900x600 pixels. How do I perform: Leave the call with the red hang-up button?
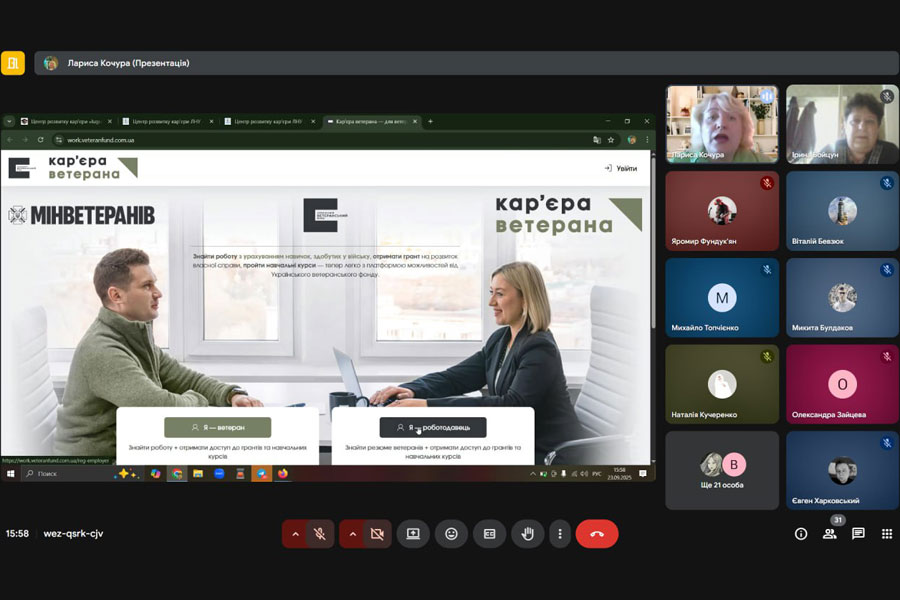pos(597,534)
